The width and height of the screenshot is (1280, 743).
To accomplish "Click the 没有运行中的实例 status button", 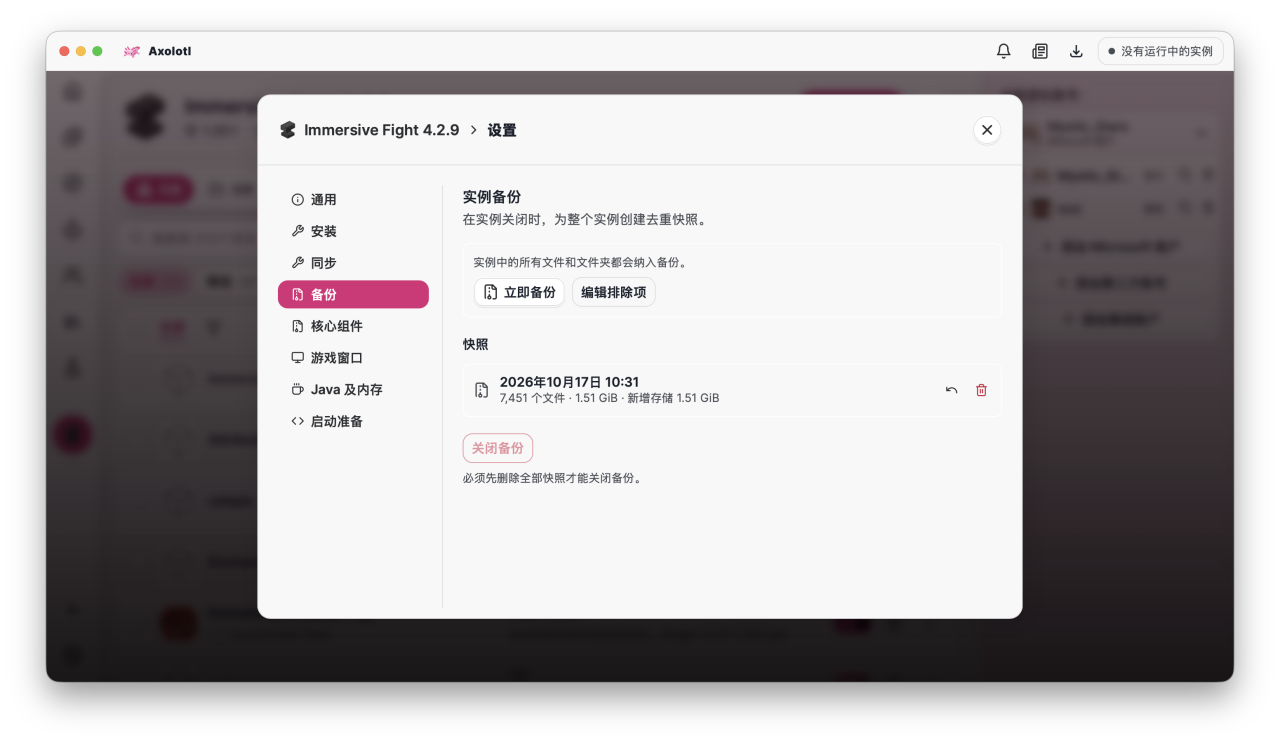I will [1160, 51].
